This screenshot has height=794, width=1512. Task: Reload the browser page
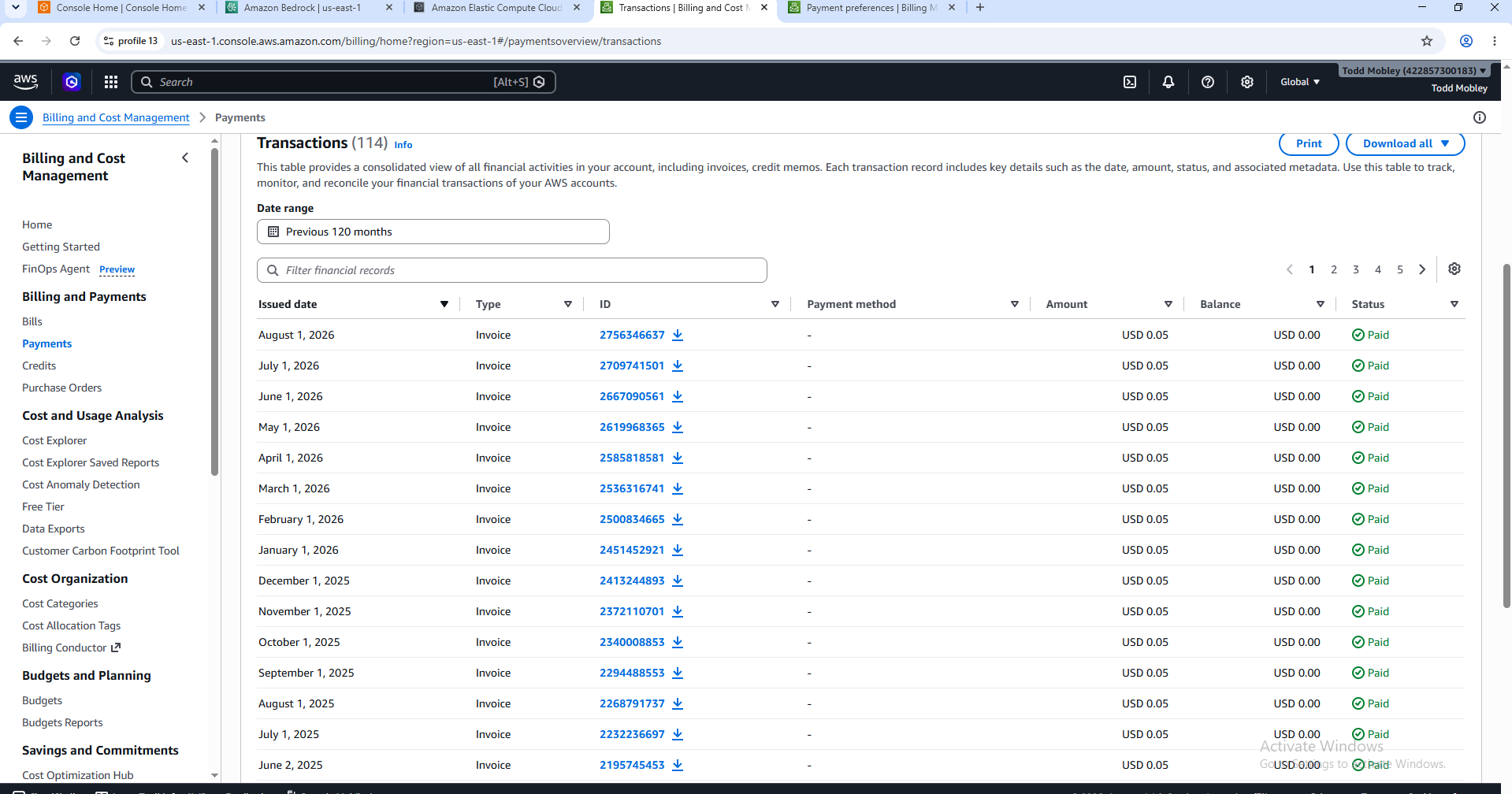pyautogui.click(x=75, y=41)
